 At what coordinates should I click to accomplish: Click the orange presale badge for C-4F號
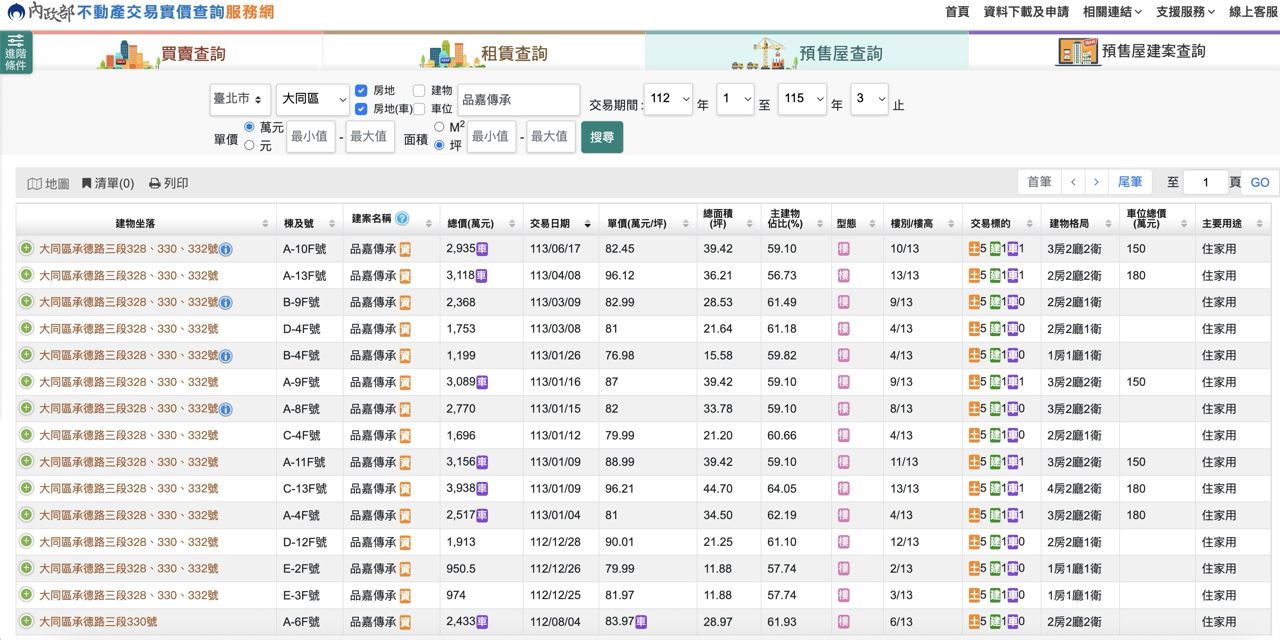405,435
